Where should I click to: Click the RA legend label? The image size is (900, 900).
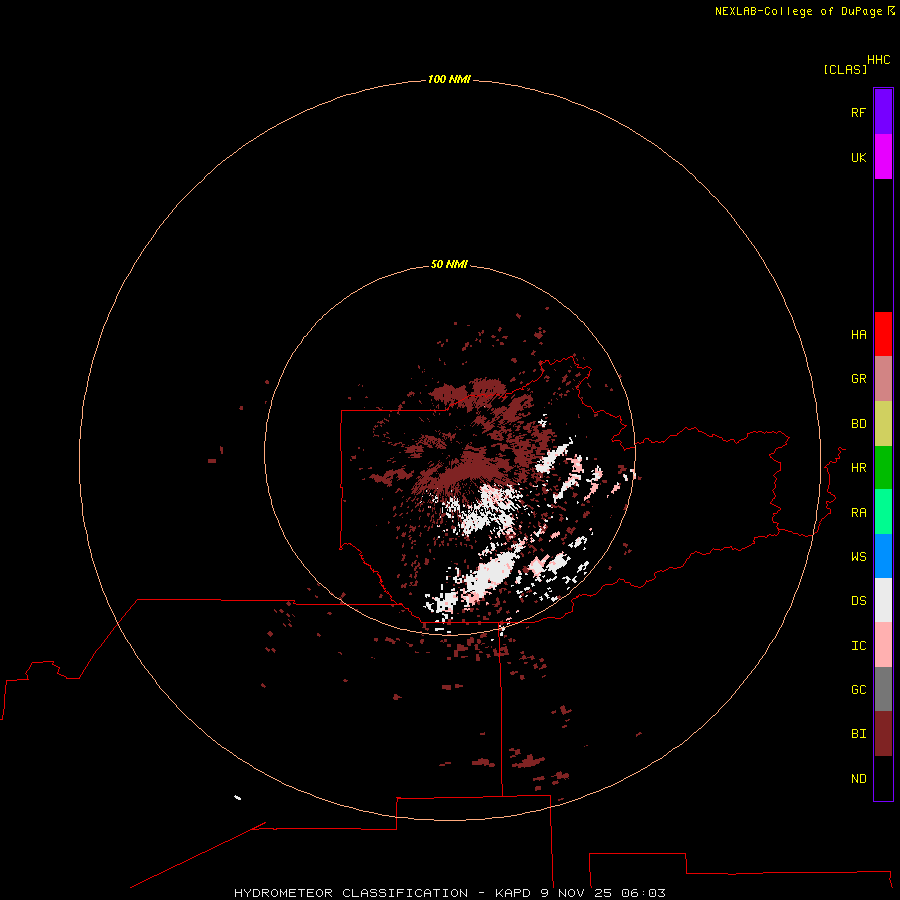[x=858, y=513]
